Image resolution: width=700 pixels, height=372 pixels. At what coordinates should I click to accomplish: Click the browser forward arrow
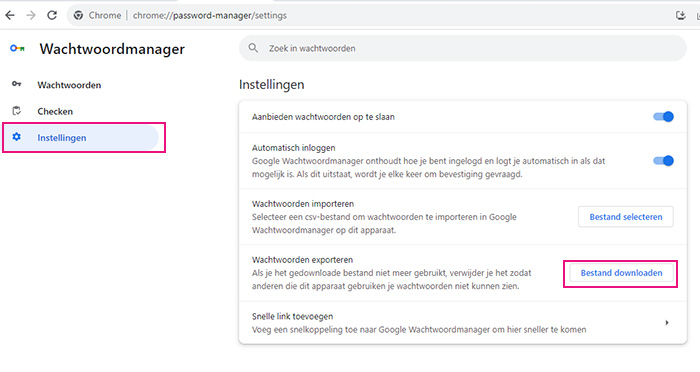[31, 15]
